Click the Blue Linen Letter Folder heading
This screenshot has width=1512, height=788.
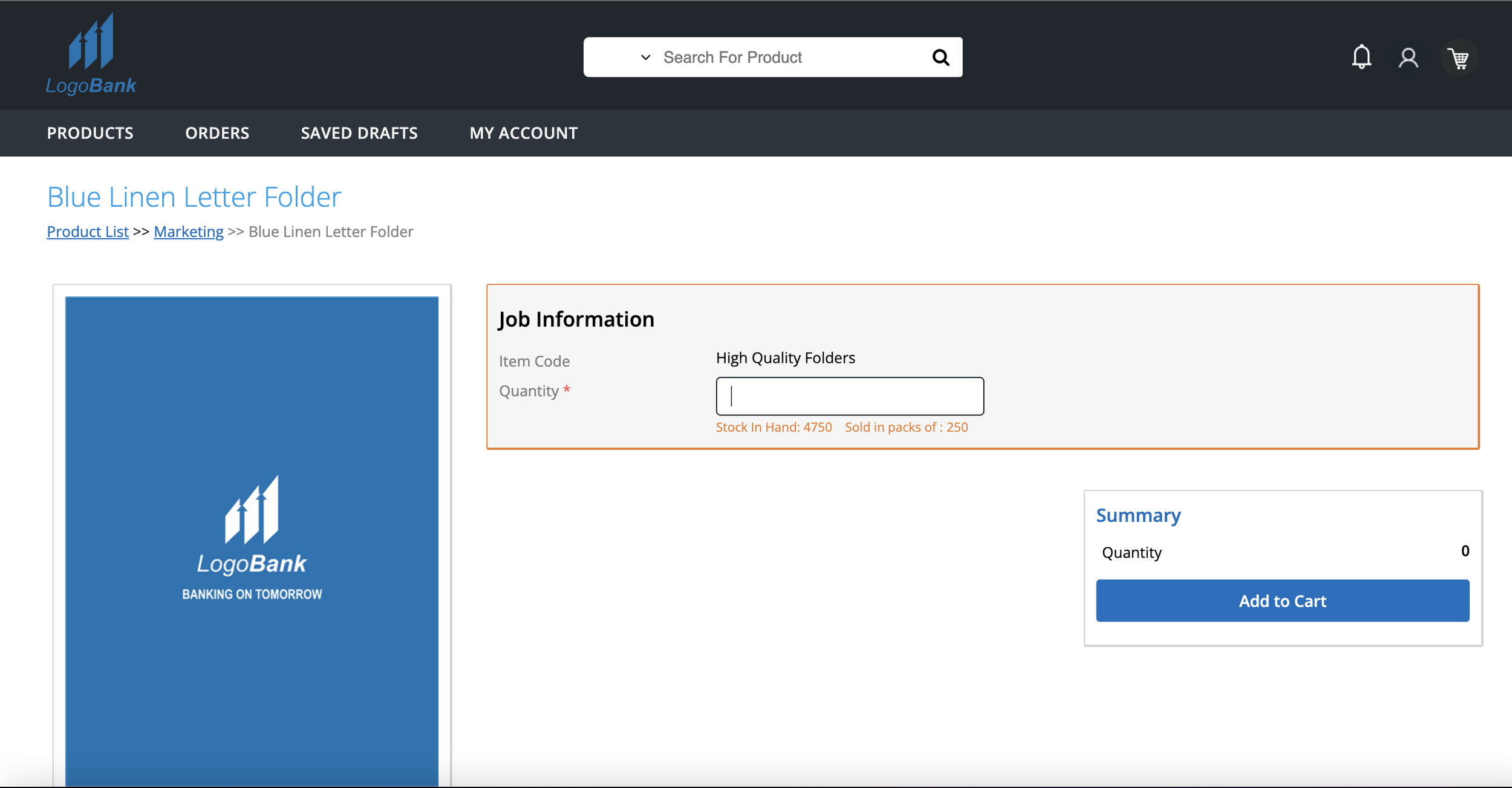pyautogui.click(x=194, y=197)
